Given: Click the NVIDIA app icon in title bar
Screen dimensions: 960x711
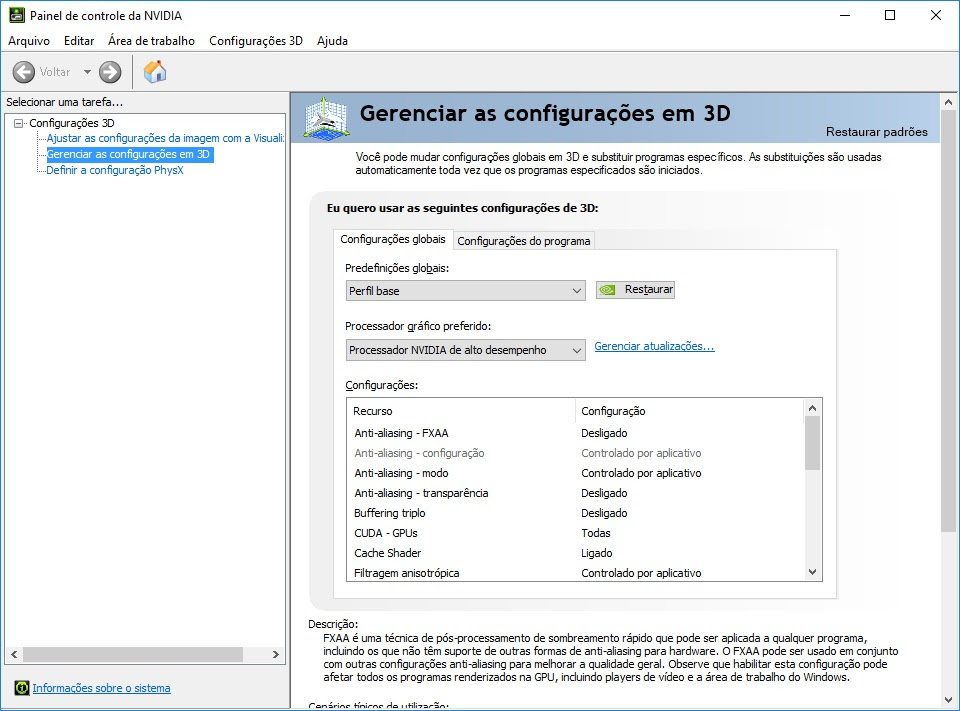Looking at the screenshot, I should (x=17, y=15).
